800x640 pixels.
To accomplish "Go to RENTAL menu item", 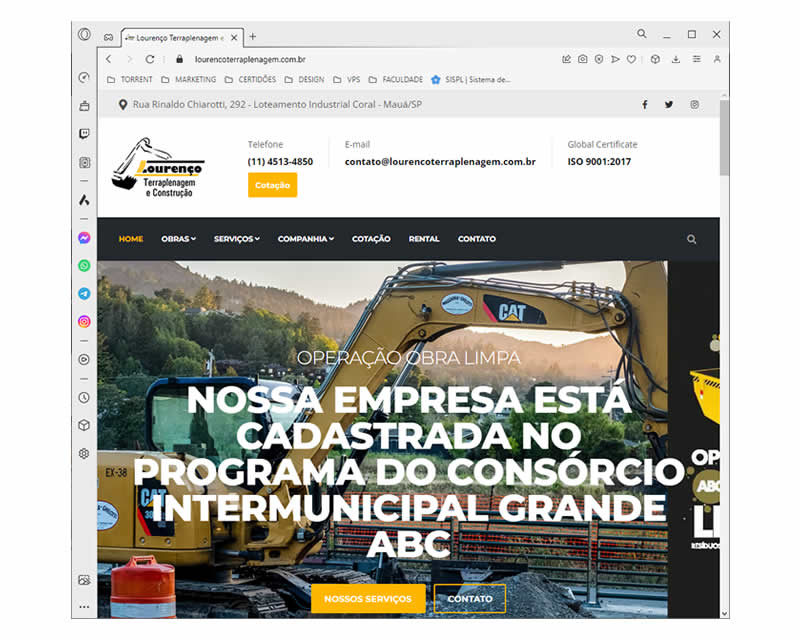I will [424, 239].
